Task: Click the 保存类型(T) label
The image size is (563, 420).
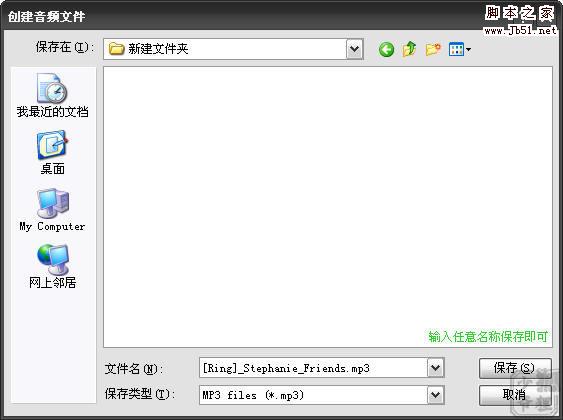Action: click(x=140, y=394)
